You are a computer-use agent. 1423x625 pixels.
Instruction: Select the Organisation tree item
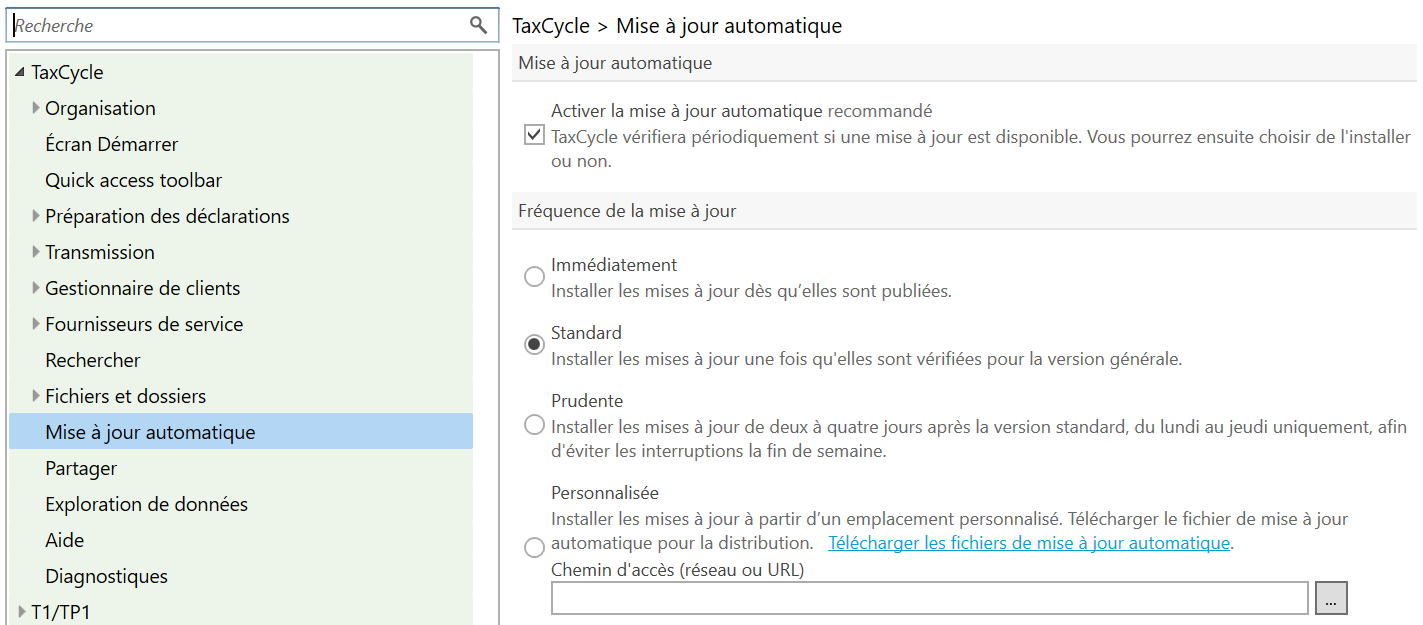pos(101,108)
